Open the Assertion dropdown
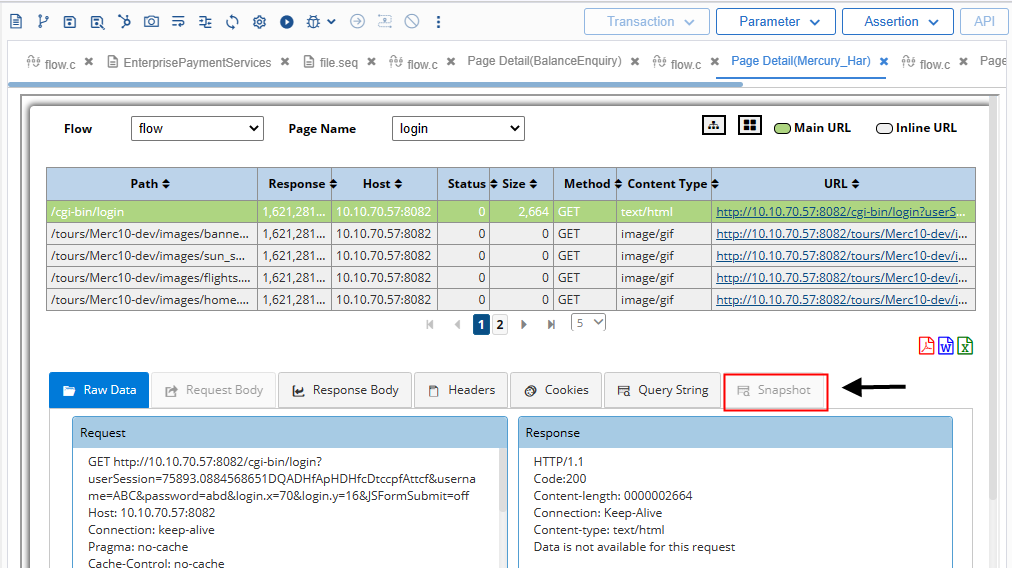Screen dimensions: 1012x568 tap(898, 21)
